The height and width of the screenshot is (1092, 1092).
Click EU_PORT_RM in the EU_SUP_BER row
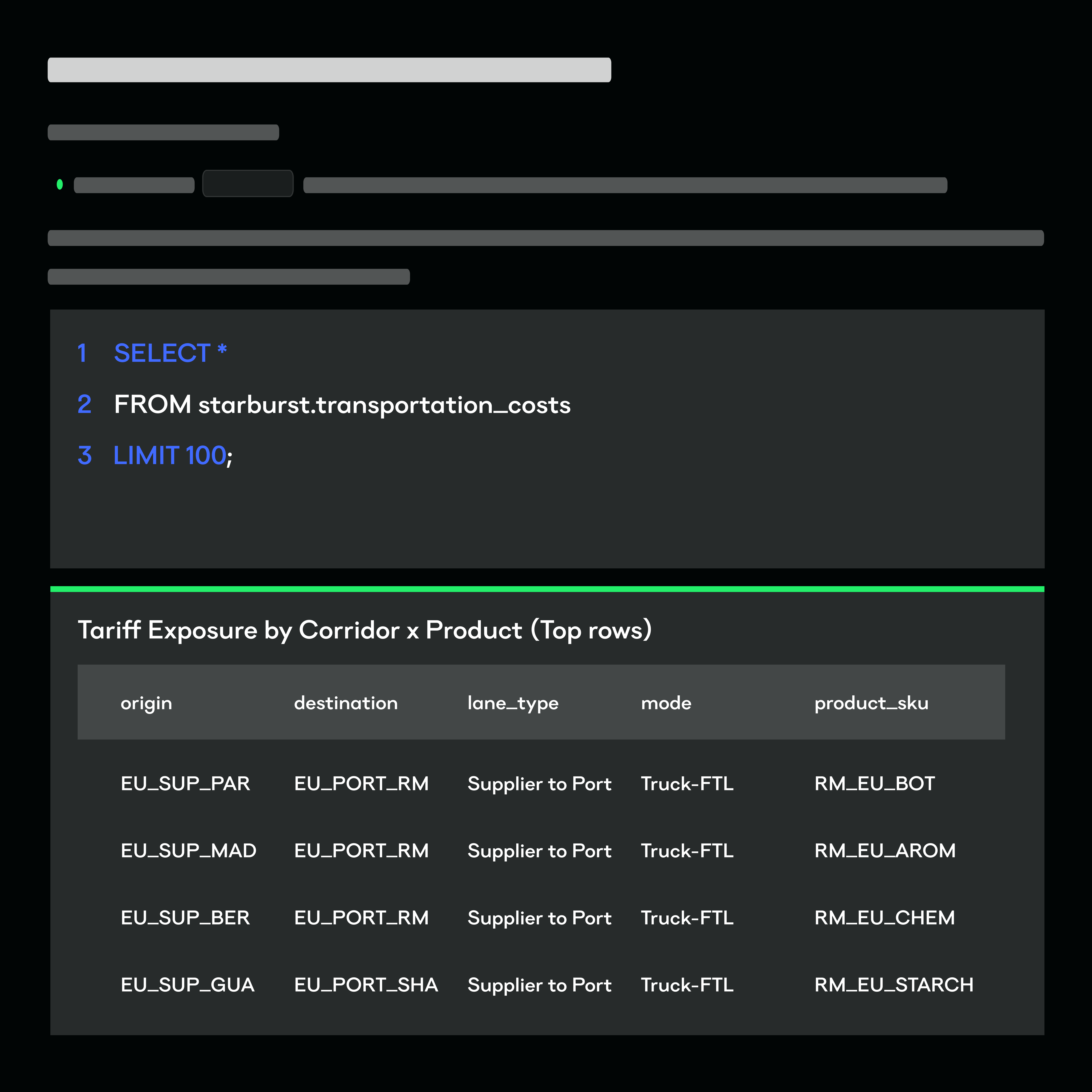[x=362, y=918]
